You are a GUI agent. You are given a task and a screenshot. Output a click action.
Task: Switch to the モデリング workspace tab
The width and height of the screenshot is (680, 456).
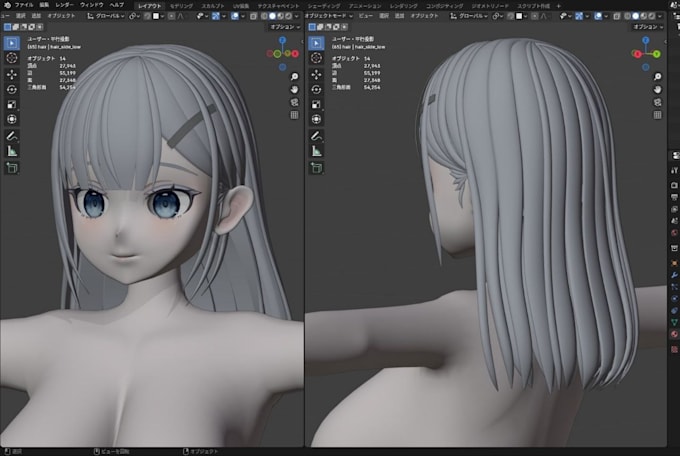click(181, 6)
